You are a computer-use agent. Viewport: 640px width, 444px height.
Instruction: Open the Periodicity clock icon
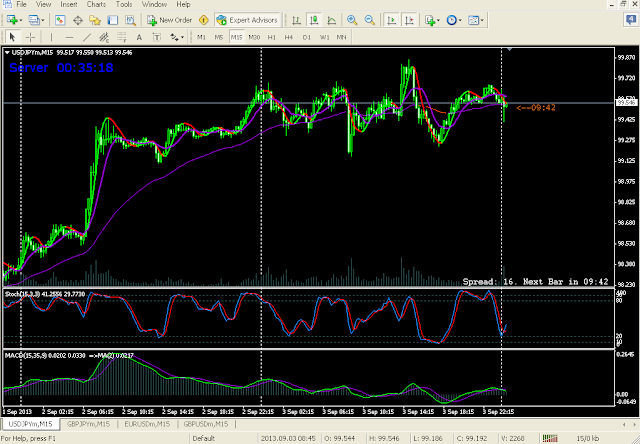tap(451, 20)
